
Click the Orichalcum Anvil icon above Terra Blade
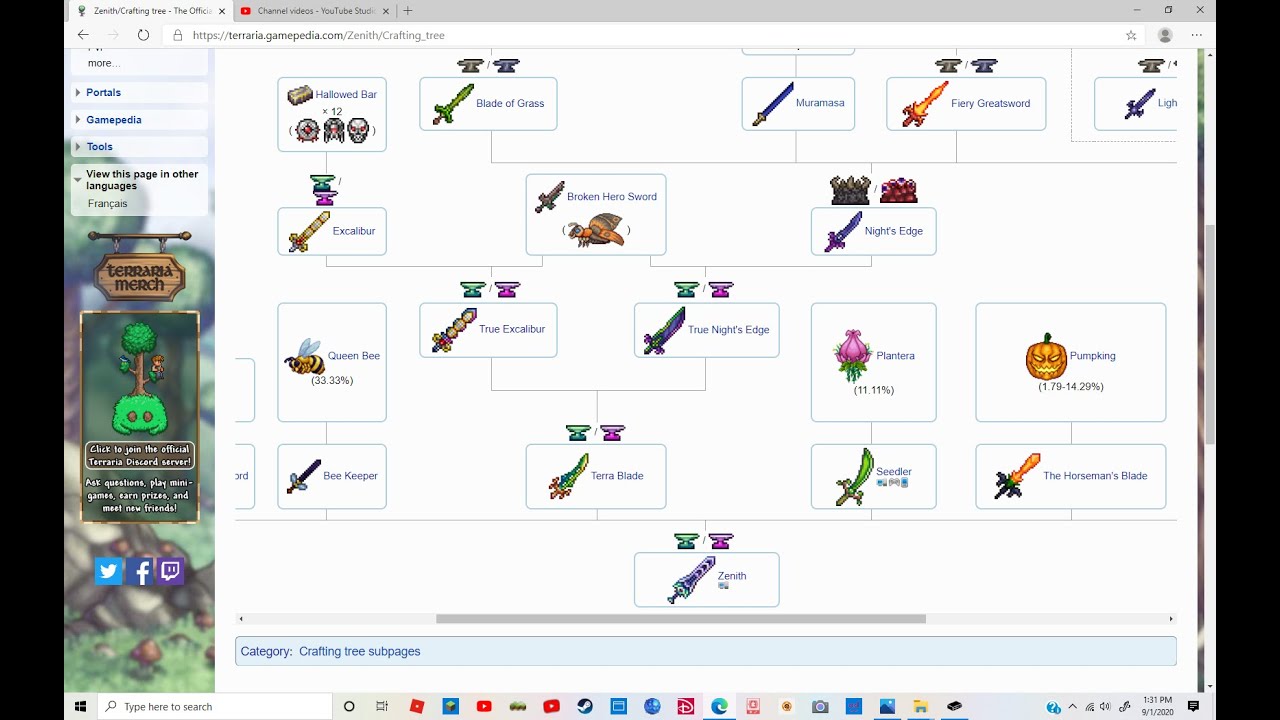coord(613,433)
